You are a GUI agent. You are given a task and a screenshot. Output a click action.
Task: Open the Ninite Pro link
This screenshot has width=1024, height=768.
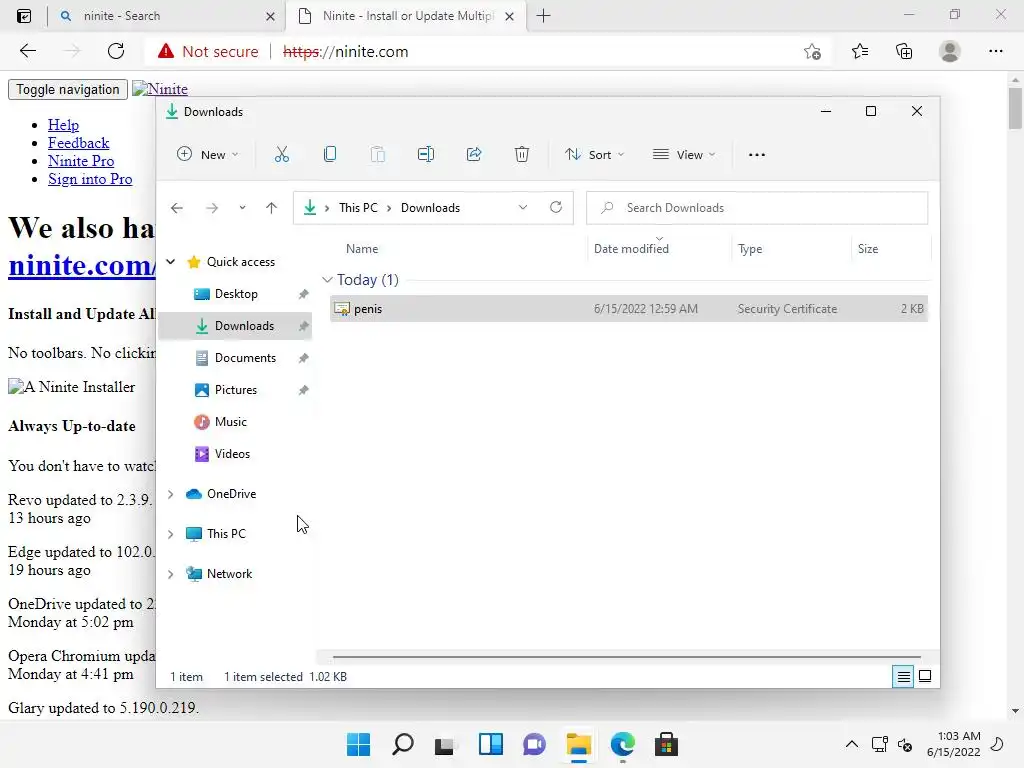coord(81,161)
